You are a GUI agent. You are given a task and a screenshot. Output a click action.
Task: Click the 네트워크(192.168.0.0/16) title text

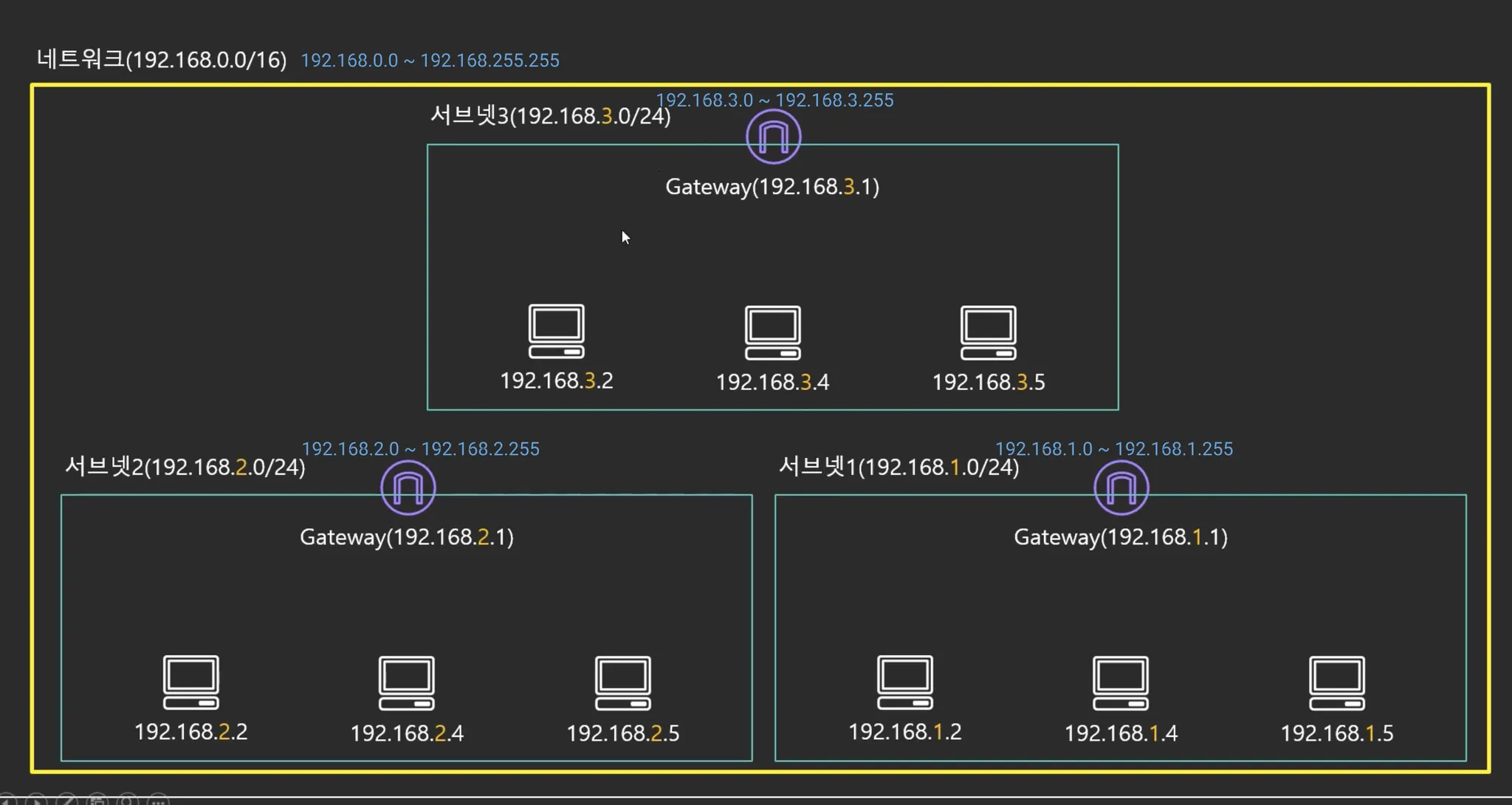click(162, 60)
